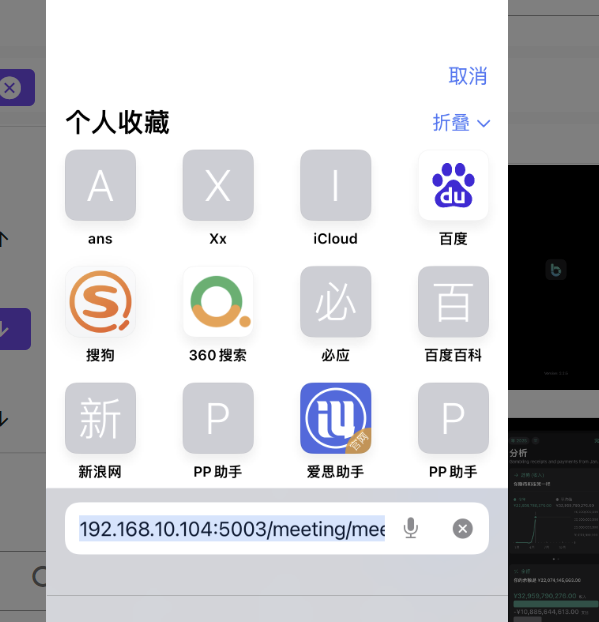Open the 搜狗 favorite icon
599x622 pixels.
100,301
